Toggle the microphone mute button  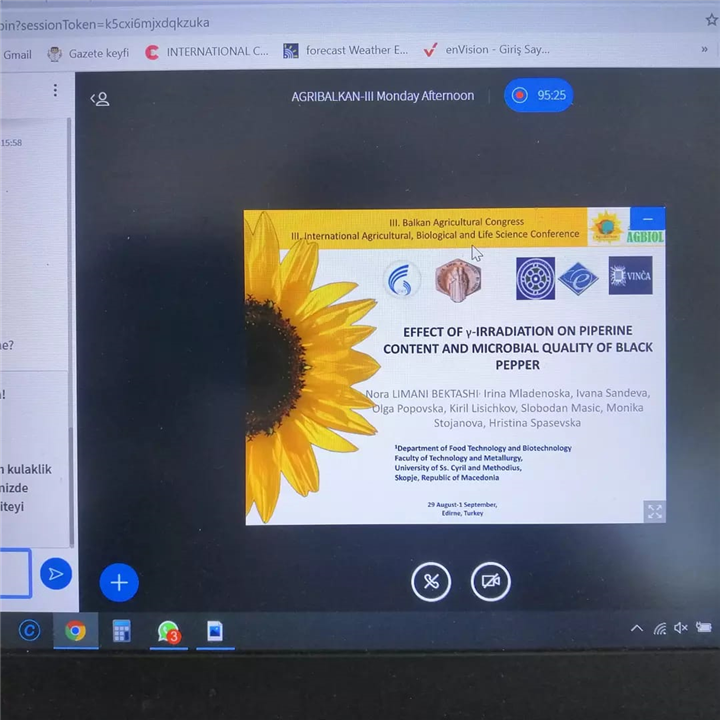click(431, 582)
